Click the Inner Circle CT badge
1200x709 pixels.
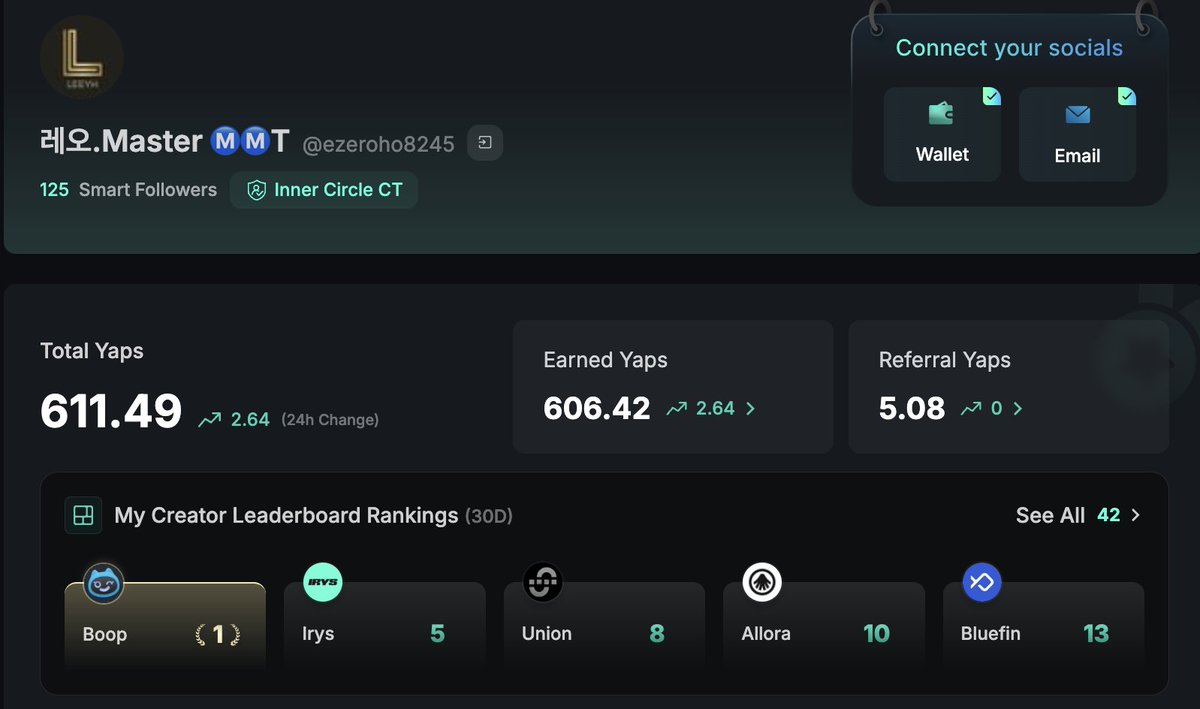coord(324,190)
